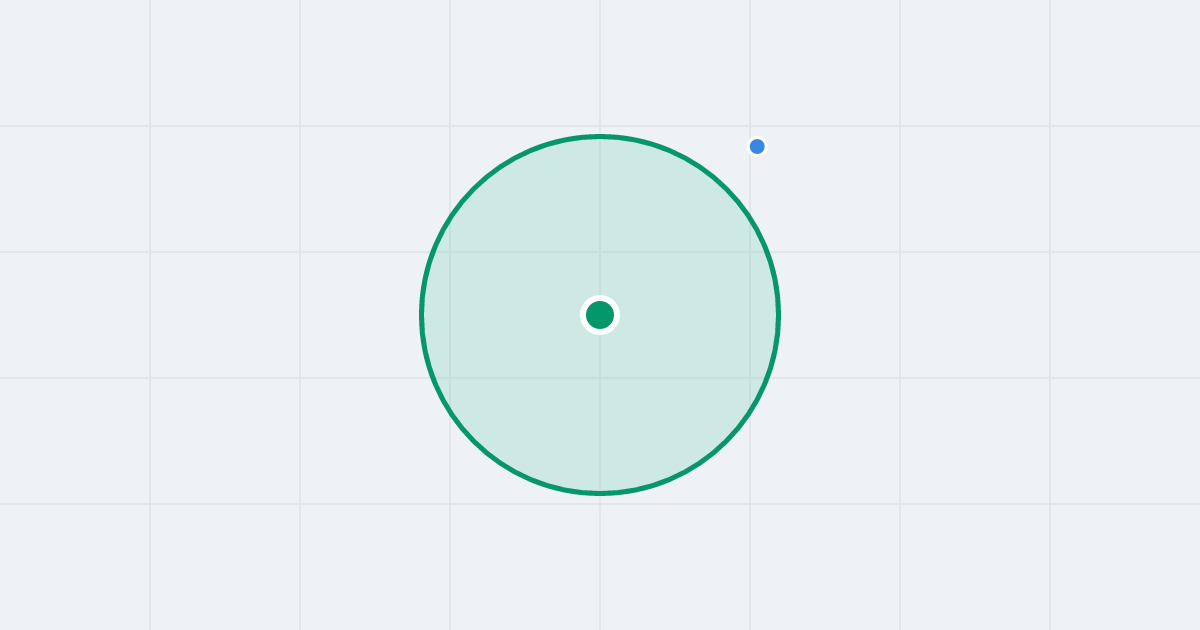Screen dimensions: 1200x630
Task: Click the topmost point of green circle outline
Action: pos(600,136)
